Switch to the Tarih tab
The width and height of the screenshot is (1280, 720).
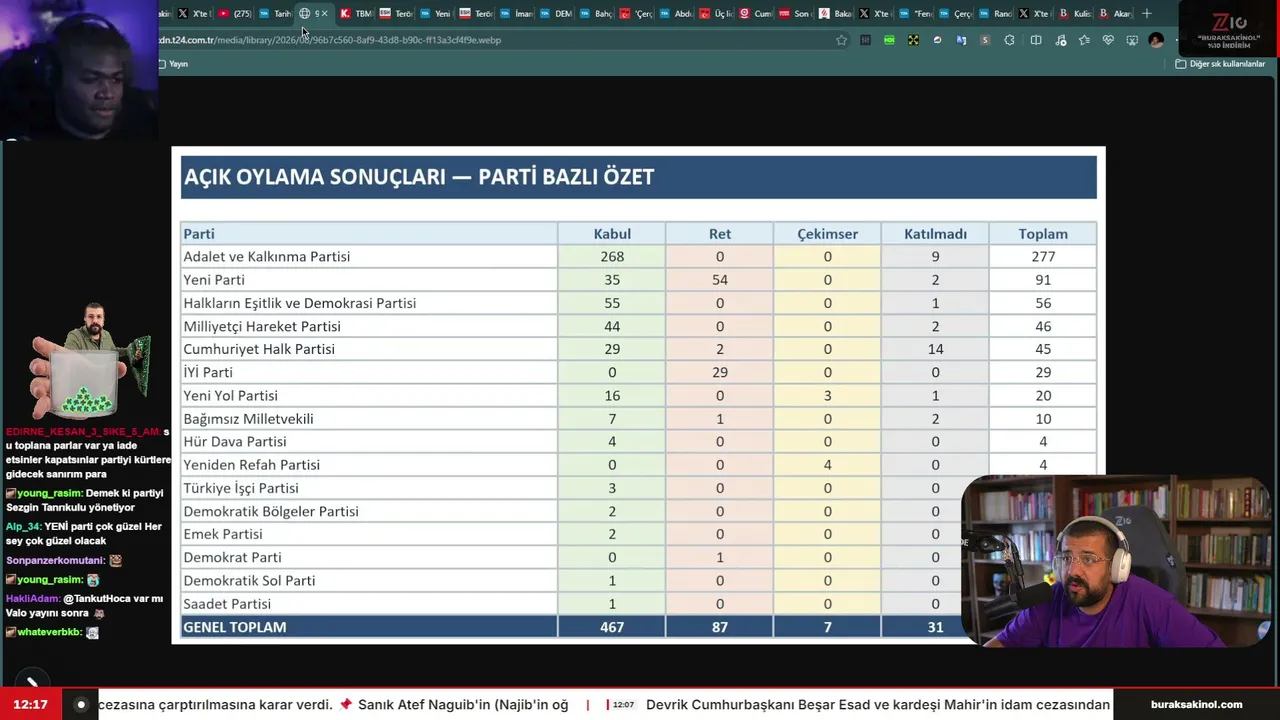coord(275,13)
